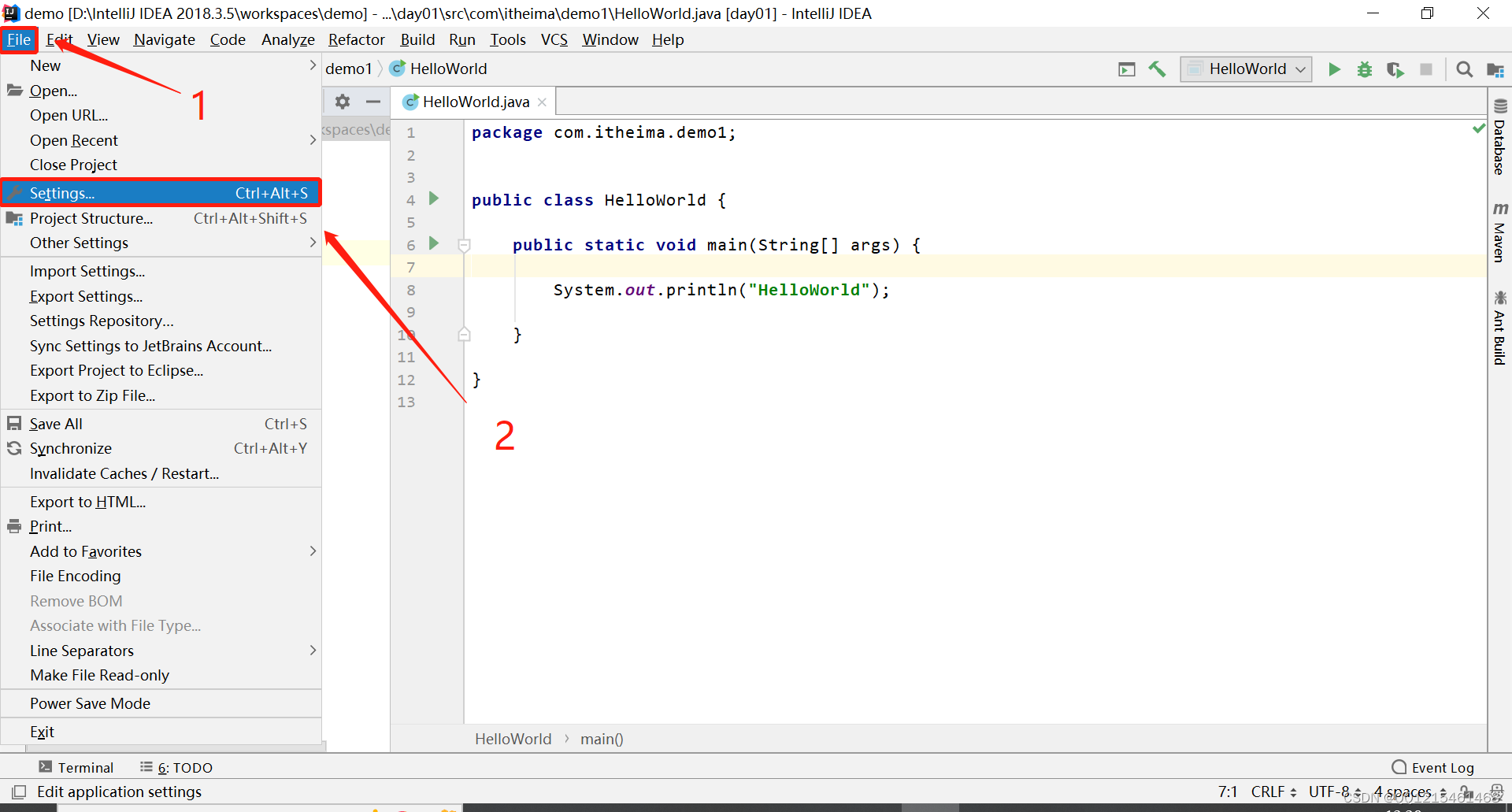Change UTF-8 file encoding in status bar
This screenshot has width=1512, height=812.
1335,792
